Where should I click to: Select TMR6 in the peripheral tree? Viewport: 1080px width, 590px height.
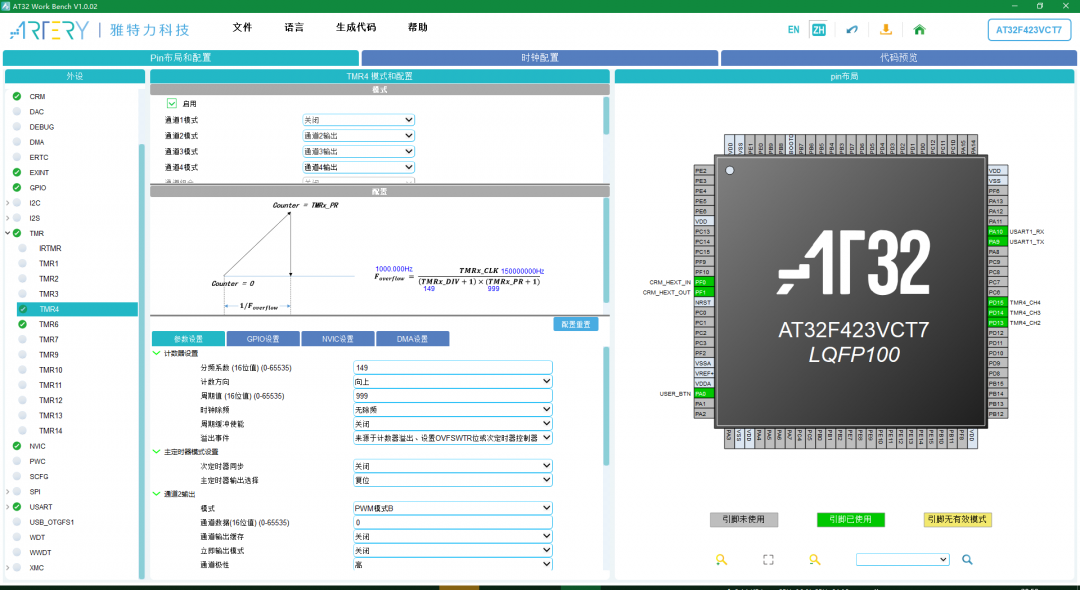[48, 324]
